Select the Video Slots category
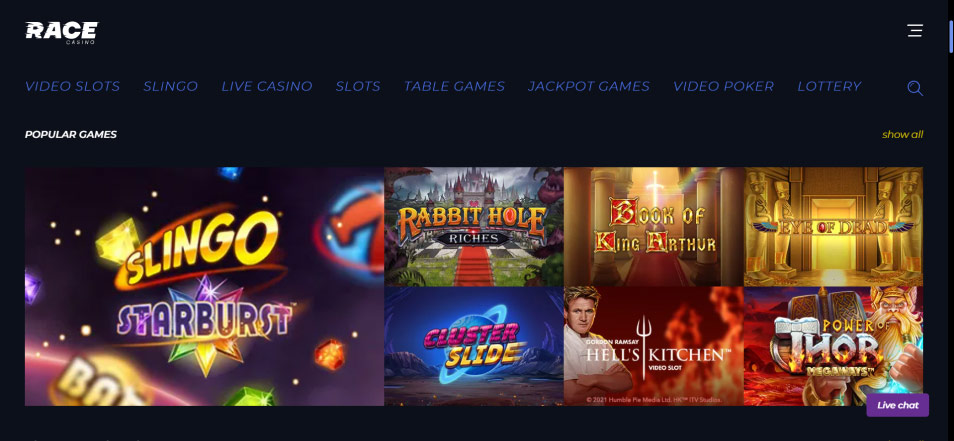This screenshot has height=441, width=954. pos(72,86)
